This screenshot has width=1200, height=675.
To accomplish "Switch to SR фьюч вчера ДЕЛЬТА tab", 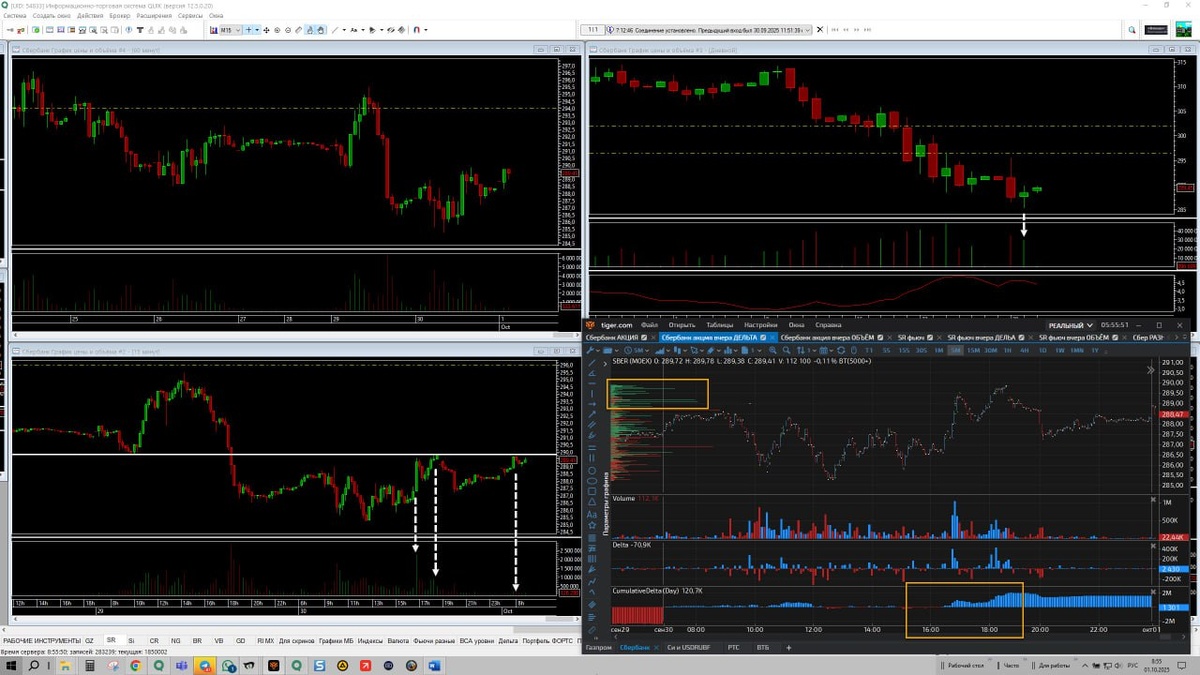I will pyautogui.click(x=982, y=337).
